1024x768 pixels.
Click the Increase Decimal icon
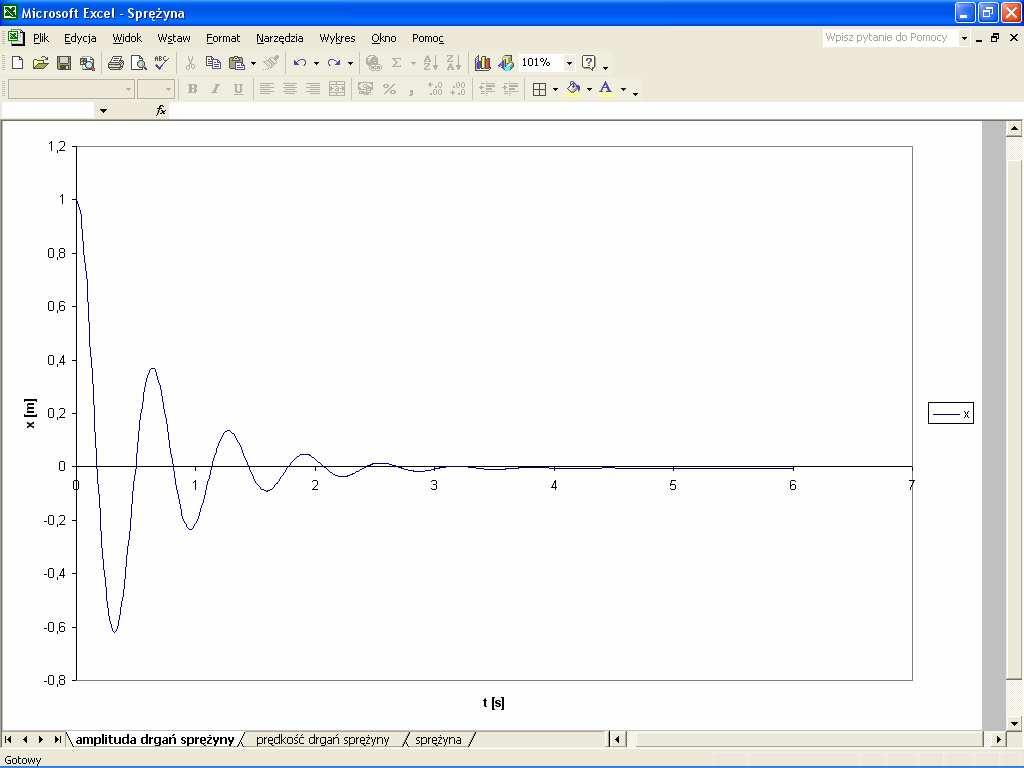click(x=435, y=89)
